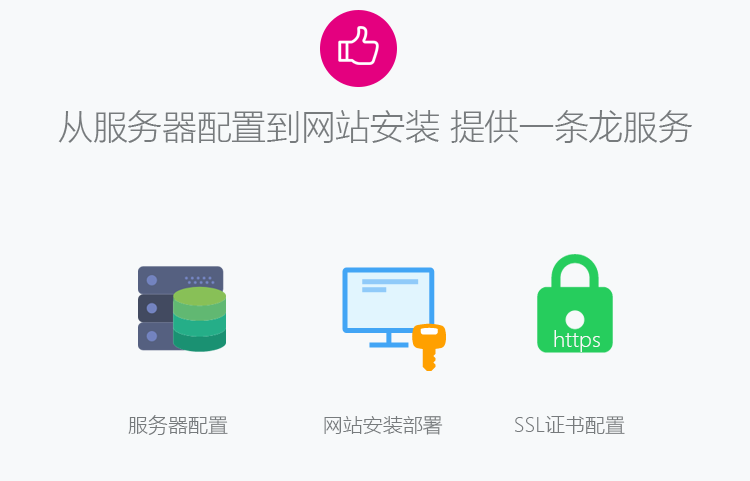Click the text lines on monitor screen
This screenshot has width=750, height=481.
(x=390, y=285)
